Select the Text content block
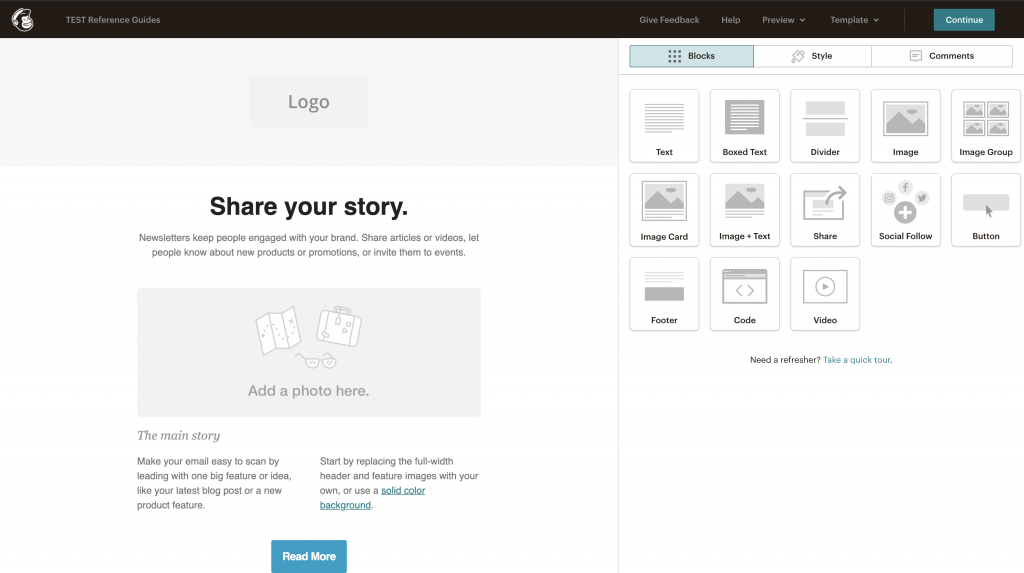The image size is (1024, 573). [664, 126]
